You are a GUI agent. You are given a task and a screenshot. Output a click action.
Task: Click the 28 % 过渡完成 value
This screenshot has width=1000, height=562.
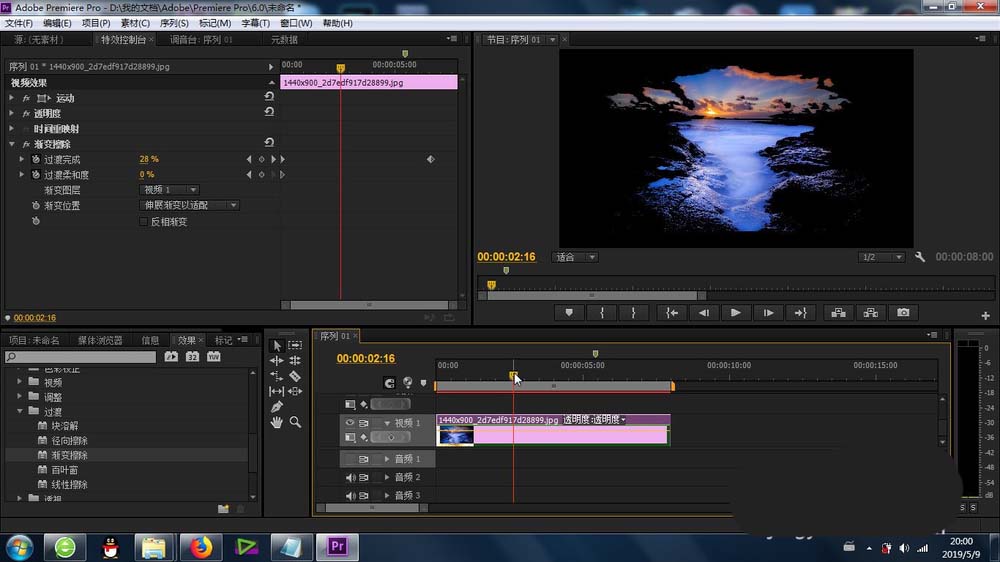point(148,159)
